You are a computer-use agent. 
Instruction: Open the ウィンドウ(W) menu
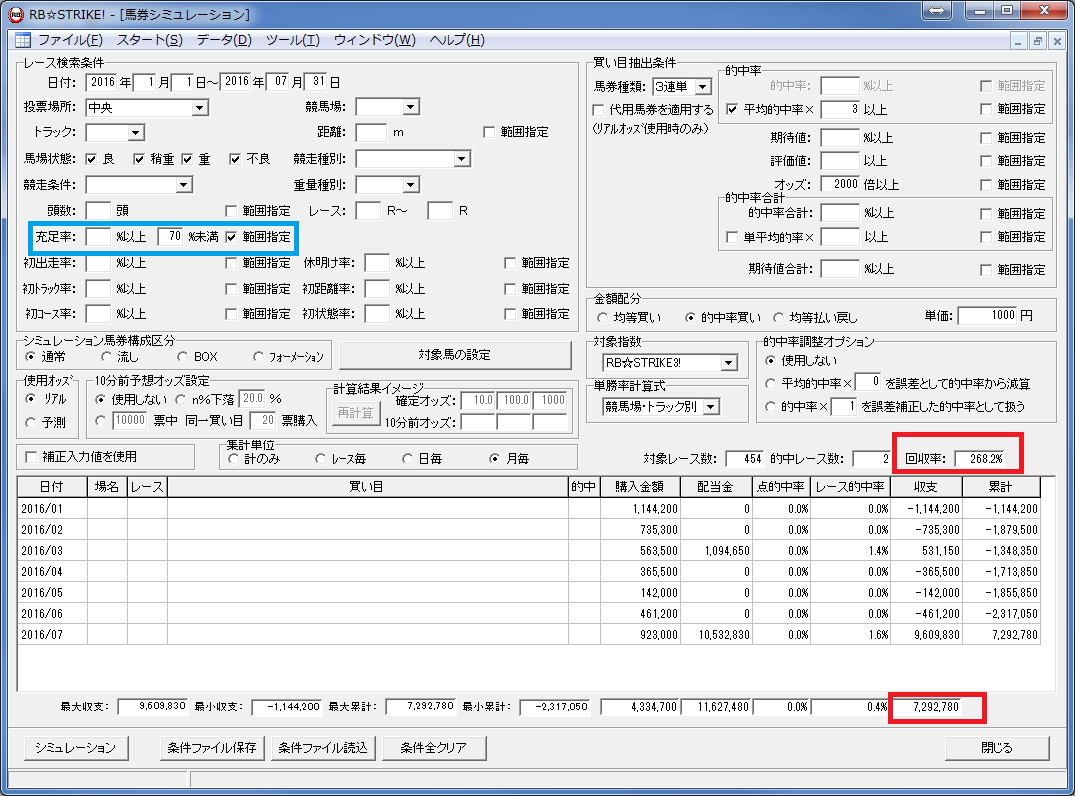point(374,40)
